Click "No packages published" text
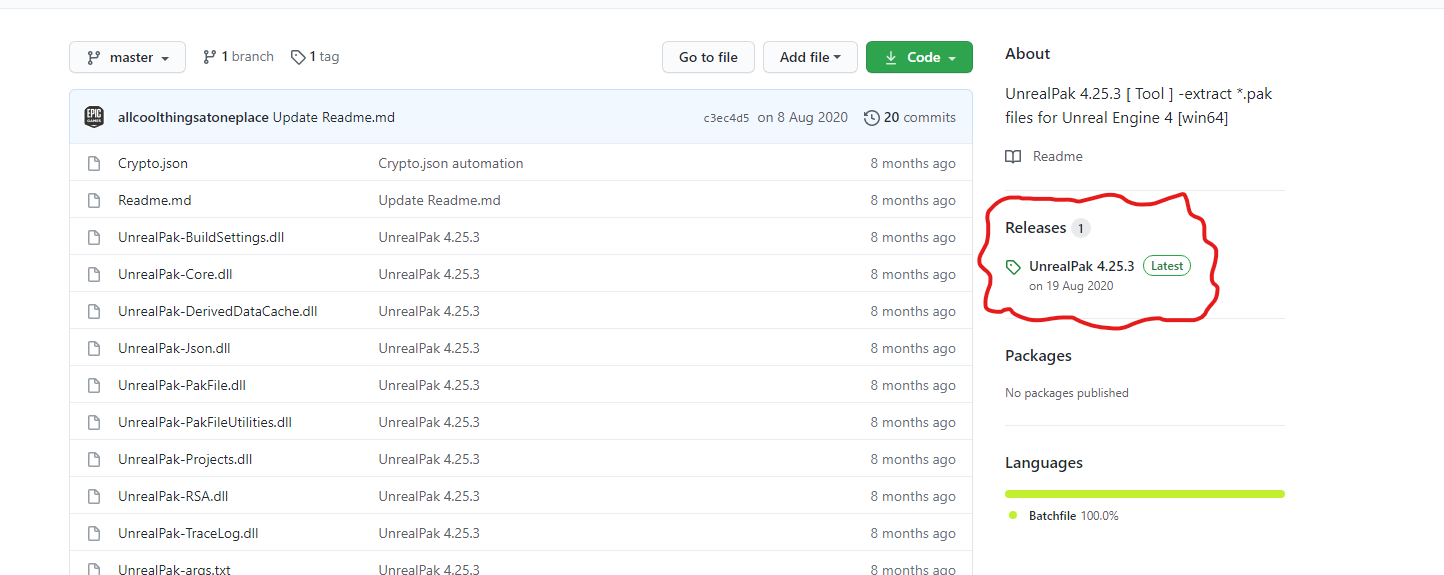Image resolution: width=1444 pixels, height=575 pixels. 1067,393
